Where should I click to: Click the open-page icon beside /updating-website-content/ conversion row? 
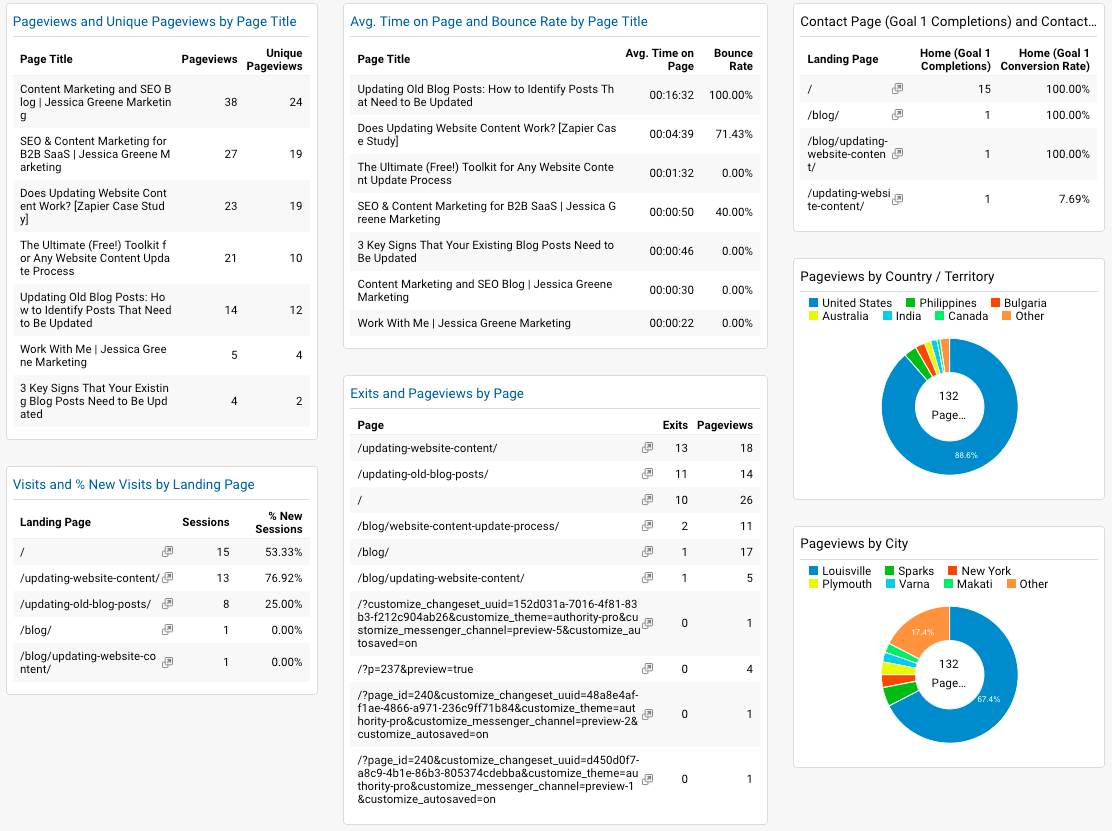point(897,199)
